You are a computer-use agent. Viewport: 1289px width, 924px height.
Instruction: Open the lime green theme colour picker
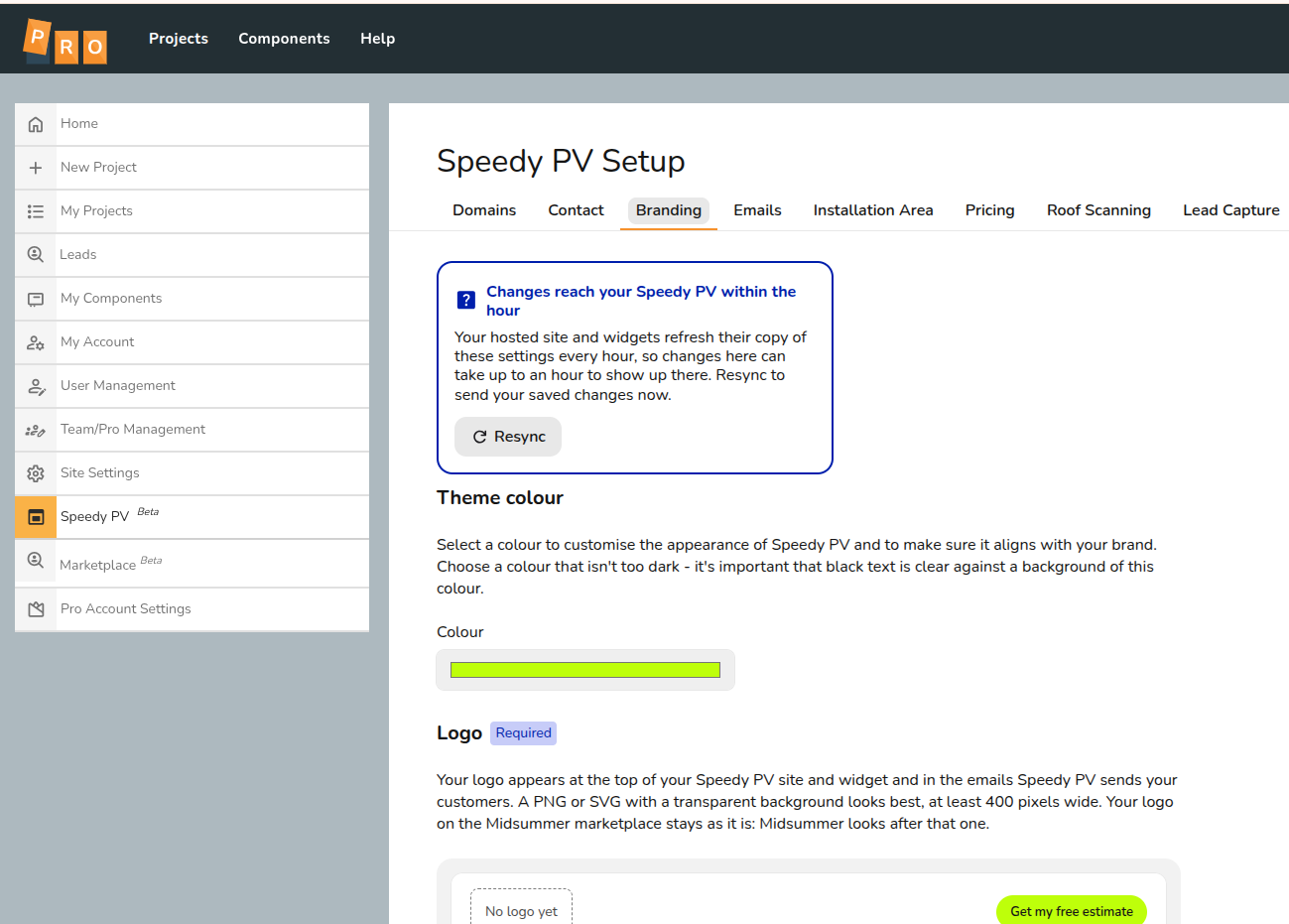585,670
